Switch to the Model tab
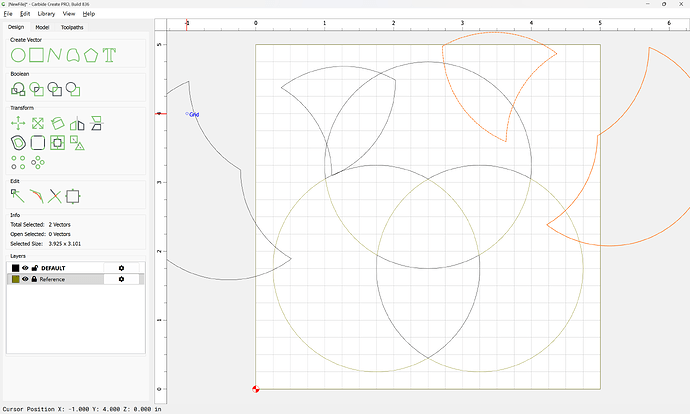The width and height of the screenshot is (690, 414). coord(42,27)
